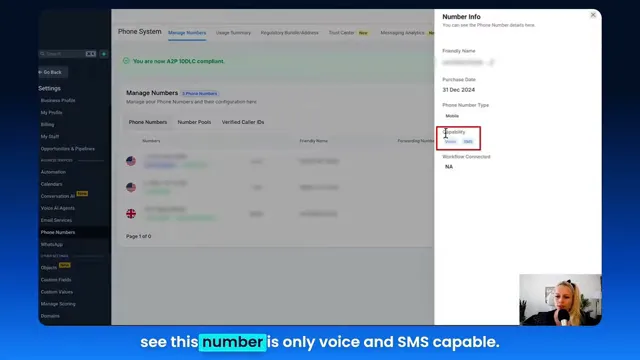The image size is (640, 360).
Task: Open Business Profile settings
Action: (58, 100)
